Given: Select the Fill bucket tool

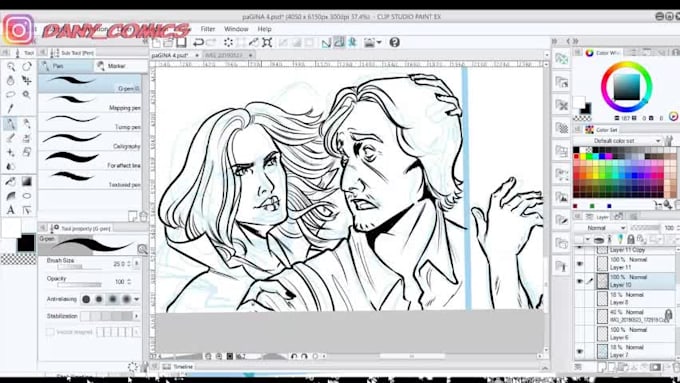Looking at the screenshot, I should tap(10, 181).
